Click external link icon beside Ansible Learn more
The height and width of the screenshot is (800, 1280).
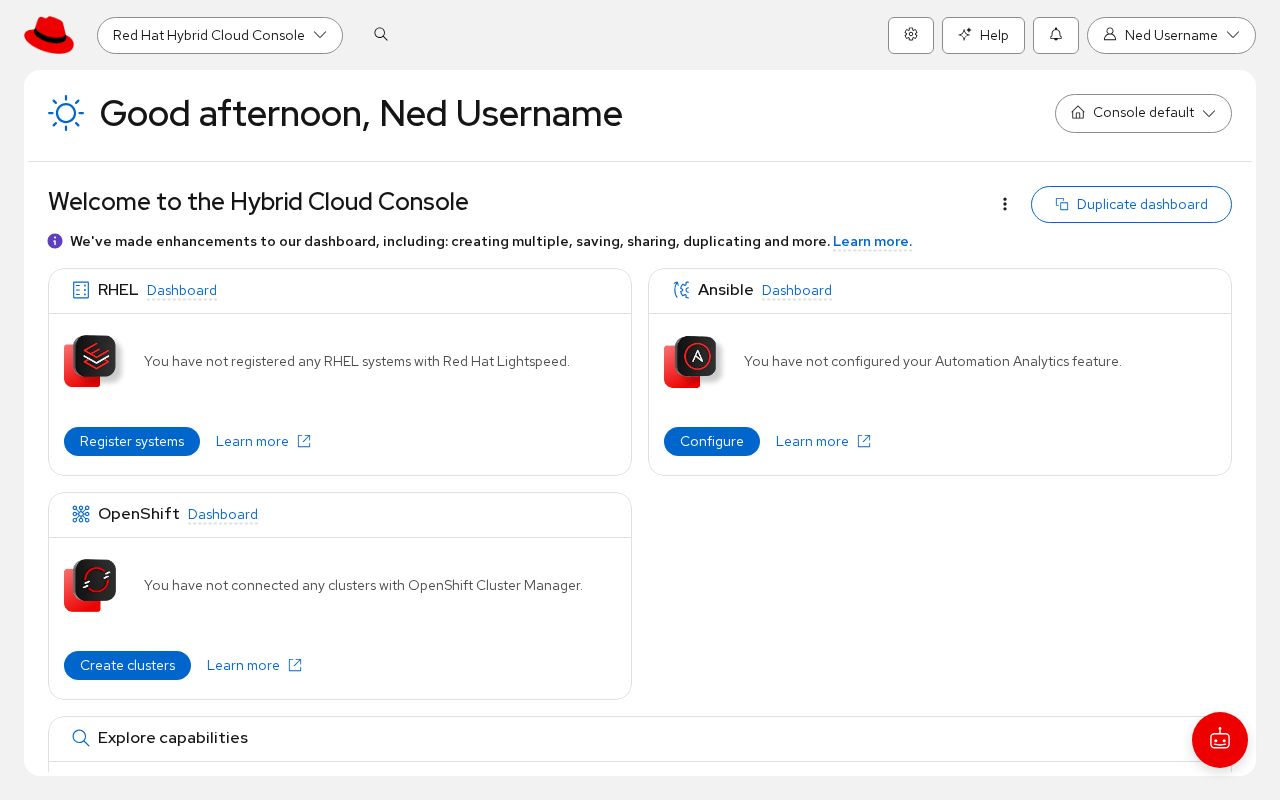coord(864,441)
